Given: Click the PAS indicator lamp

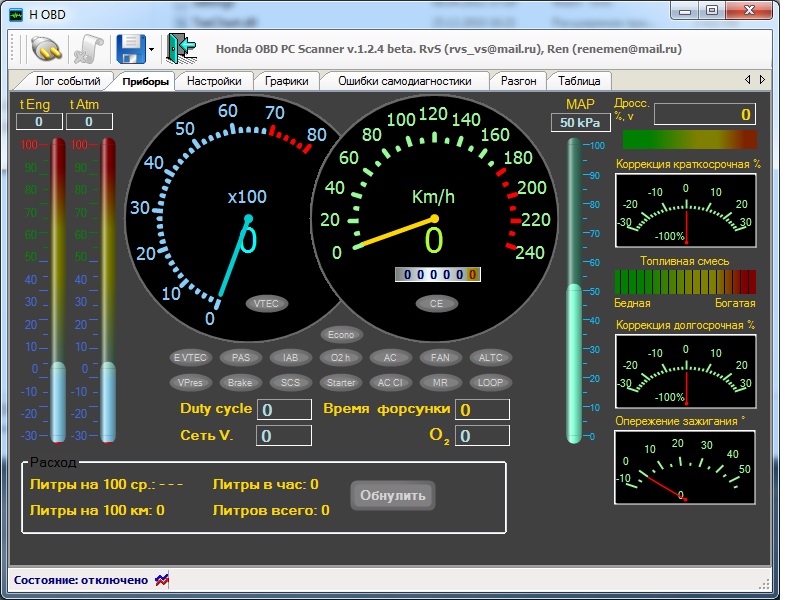Looking at the screenshot, I should pos(241,358).
